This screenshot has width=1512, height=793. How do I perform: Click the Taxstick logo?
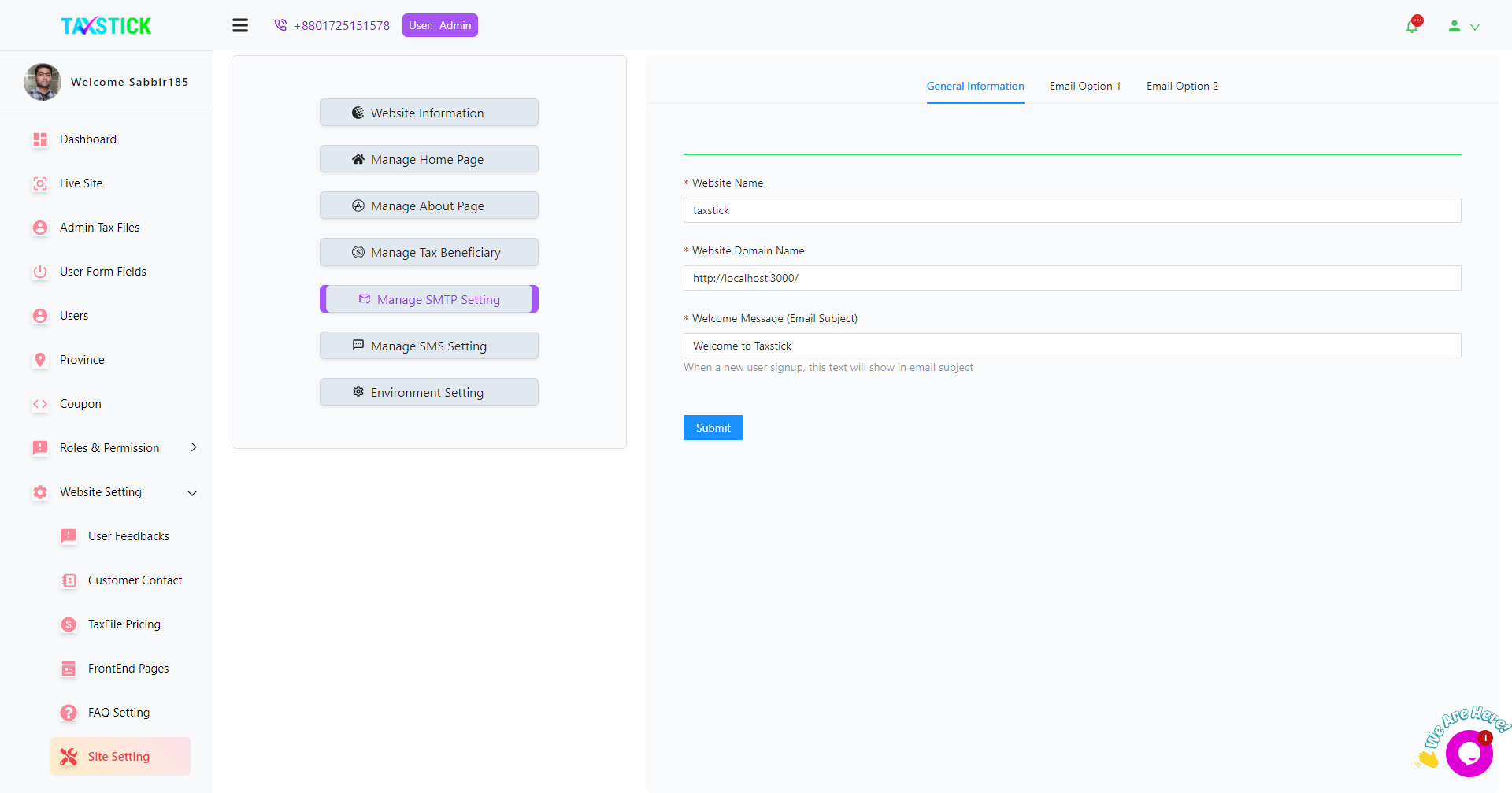click(106, 26)
